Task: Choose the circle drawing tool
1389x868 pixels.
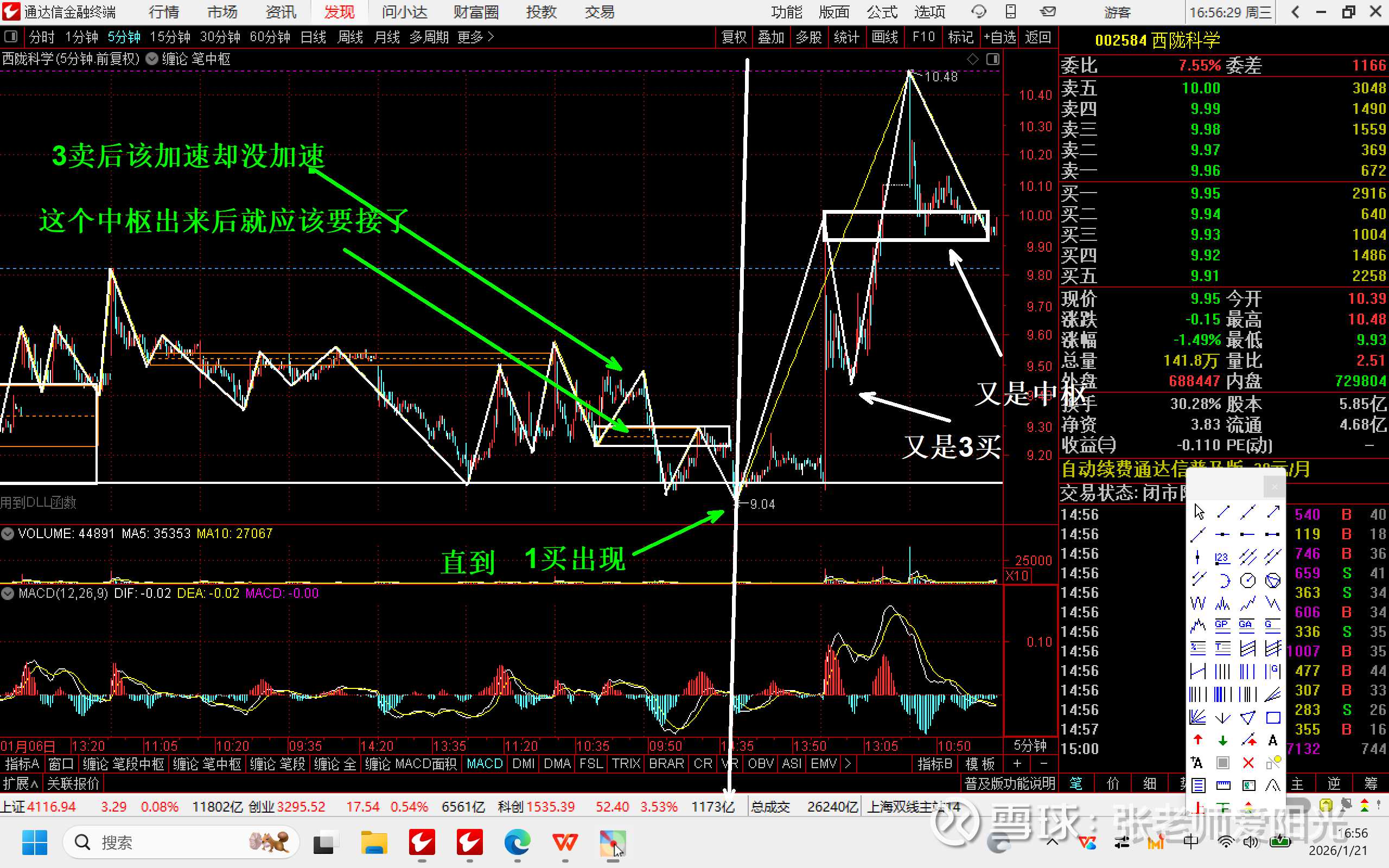Action: pos(1248,580)
